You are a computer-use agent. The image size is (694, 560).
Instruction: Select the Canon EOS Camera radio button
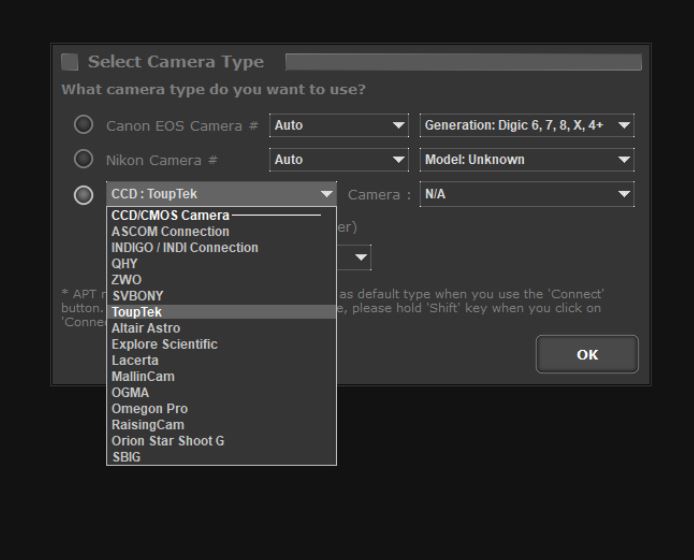tap(83, 125)
